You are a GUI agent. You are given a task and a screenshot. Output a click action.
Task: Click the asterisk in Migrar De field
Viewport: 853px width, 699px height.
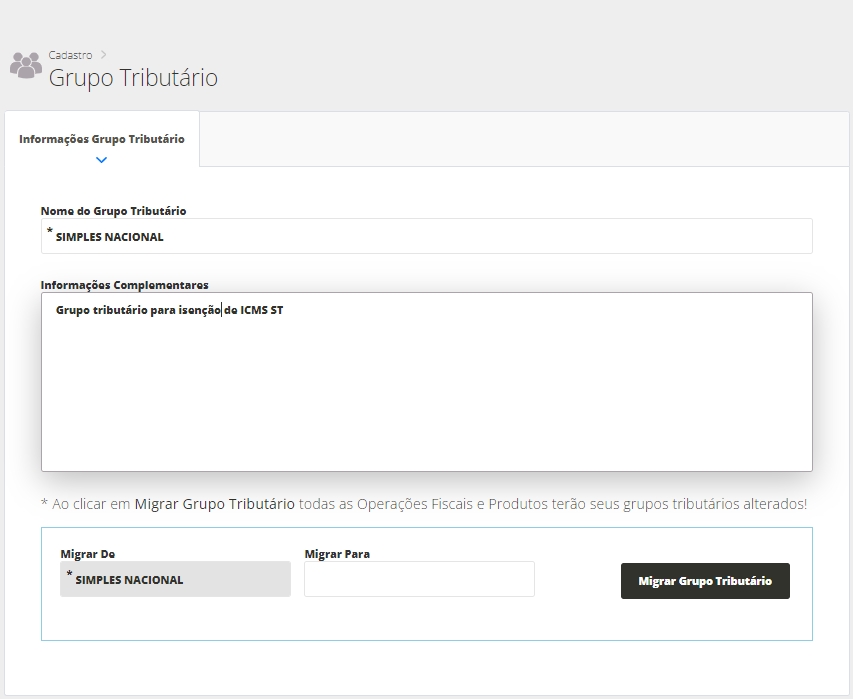tap(69, 575)
